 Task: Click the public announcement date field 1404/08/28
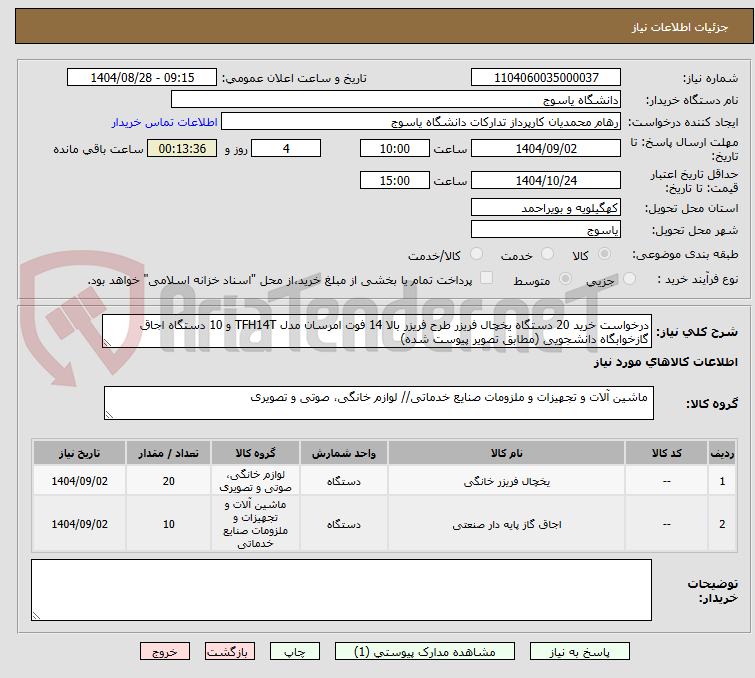coord(142,78)
